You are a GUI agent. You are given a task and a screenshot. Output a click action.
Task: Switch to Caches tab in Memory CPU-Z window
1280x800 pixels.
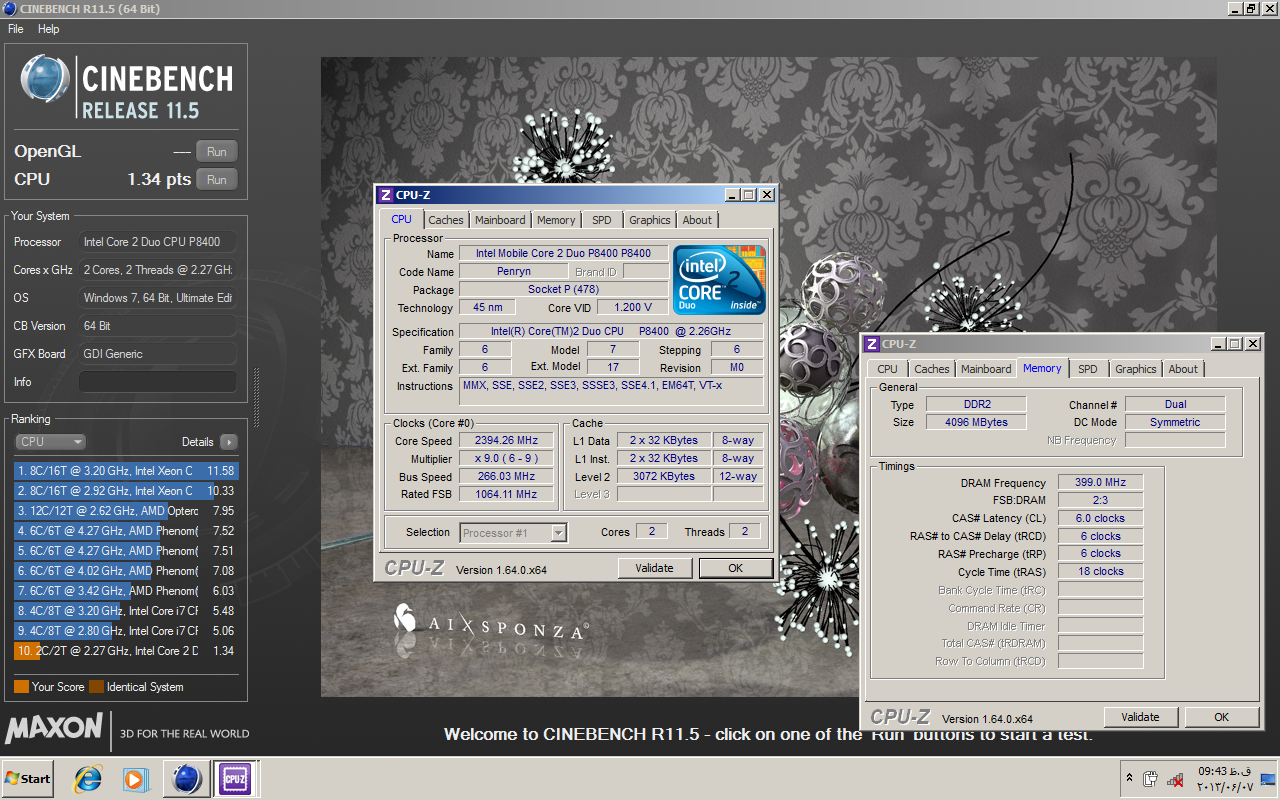(x=932, y=369)
